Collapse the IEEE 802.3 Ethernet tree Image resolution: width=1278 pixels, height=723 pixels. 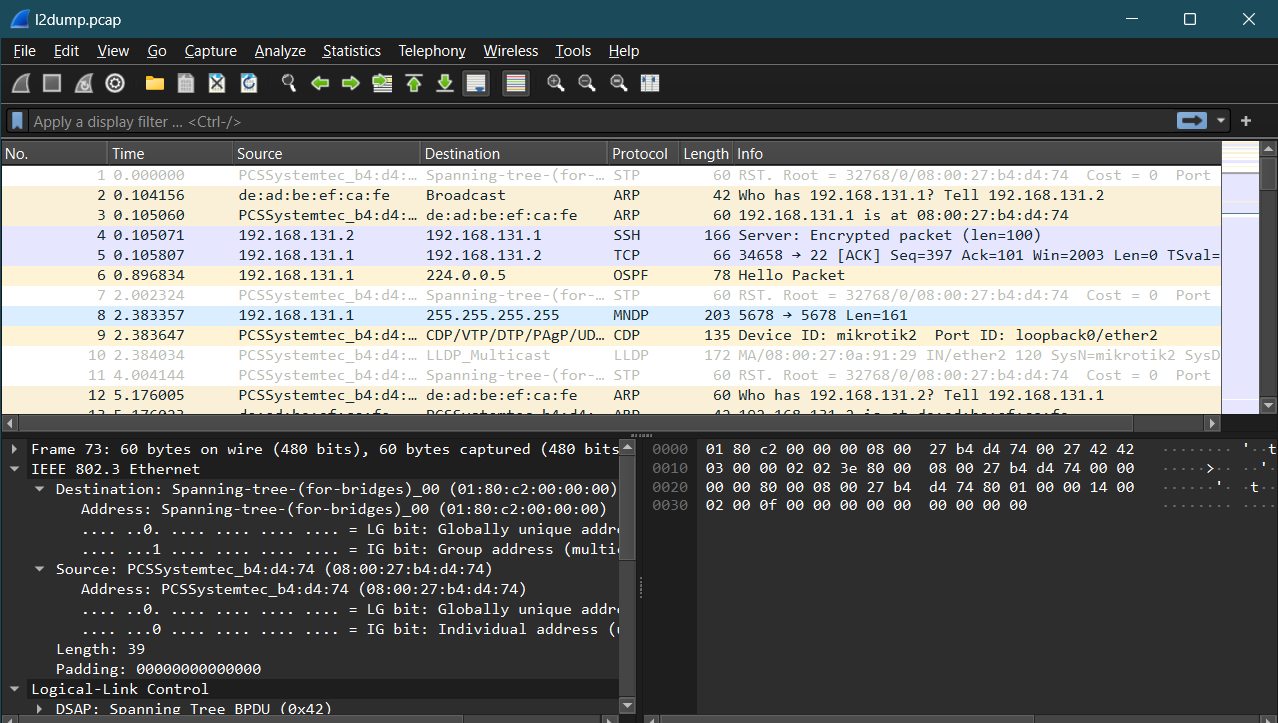click(x=15, y=469)
